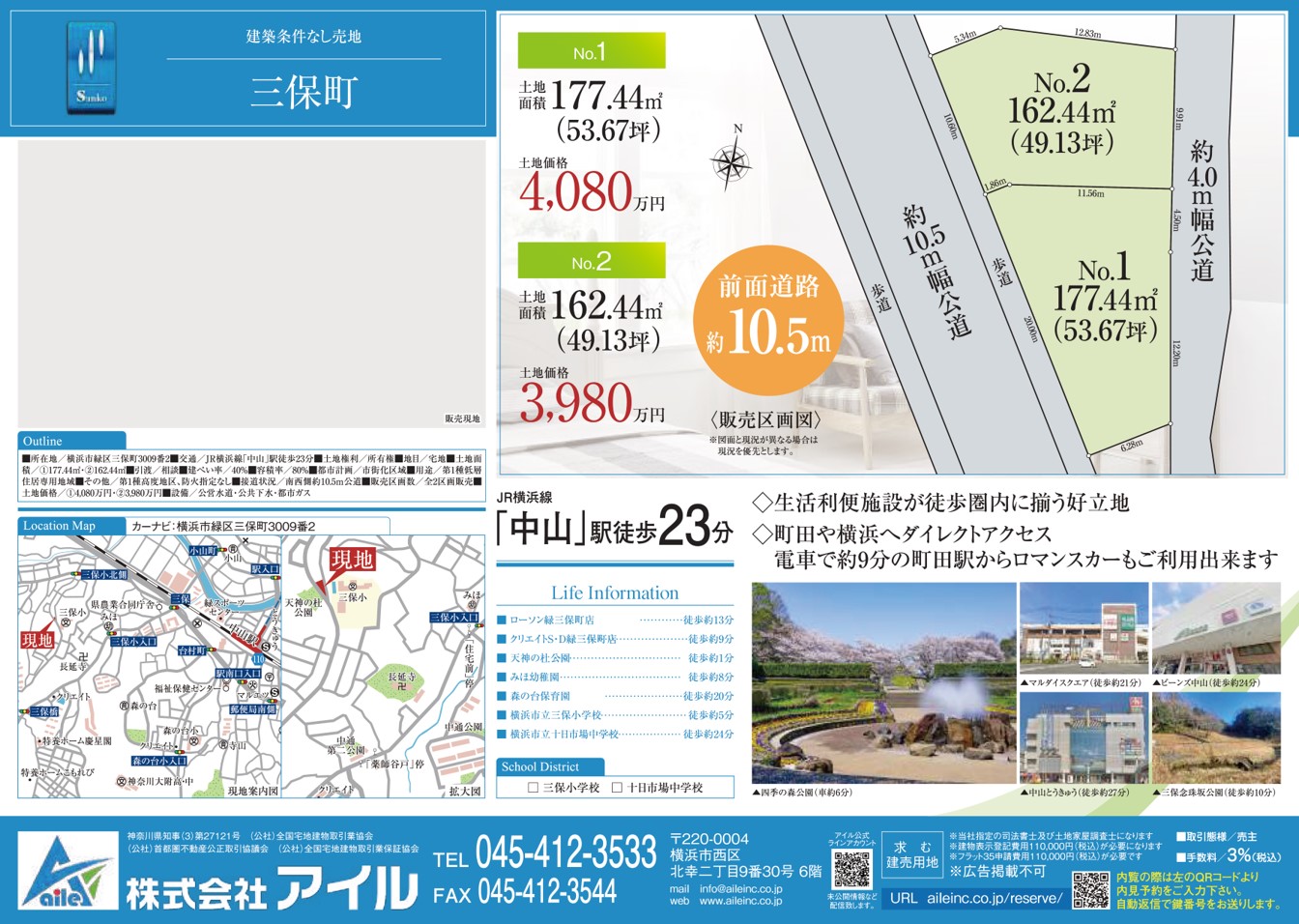Click the Sanko logo icon

(x=93, y=68)
